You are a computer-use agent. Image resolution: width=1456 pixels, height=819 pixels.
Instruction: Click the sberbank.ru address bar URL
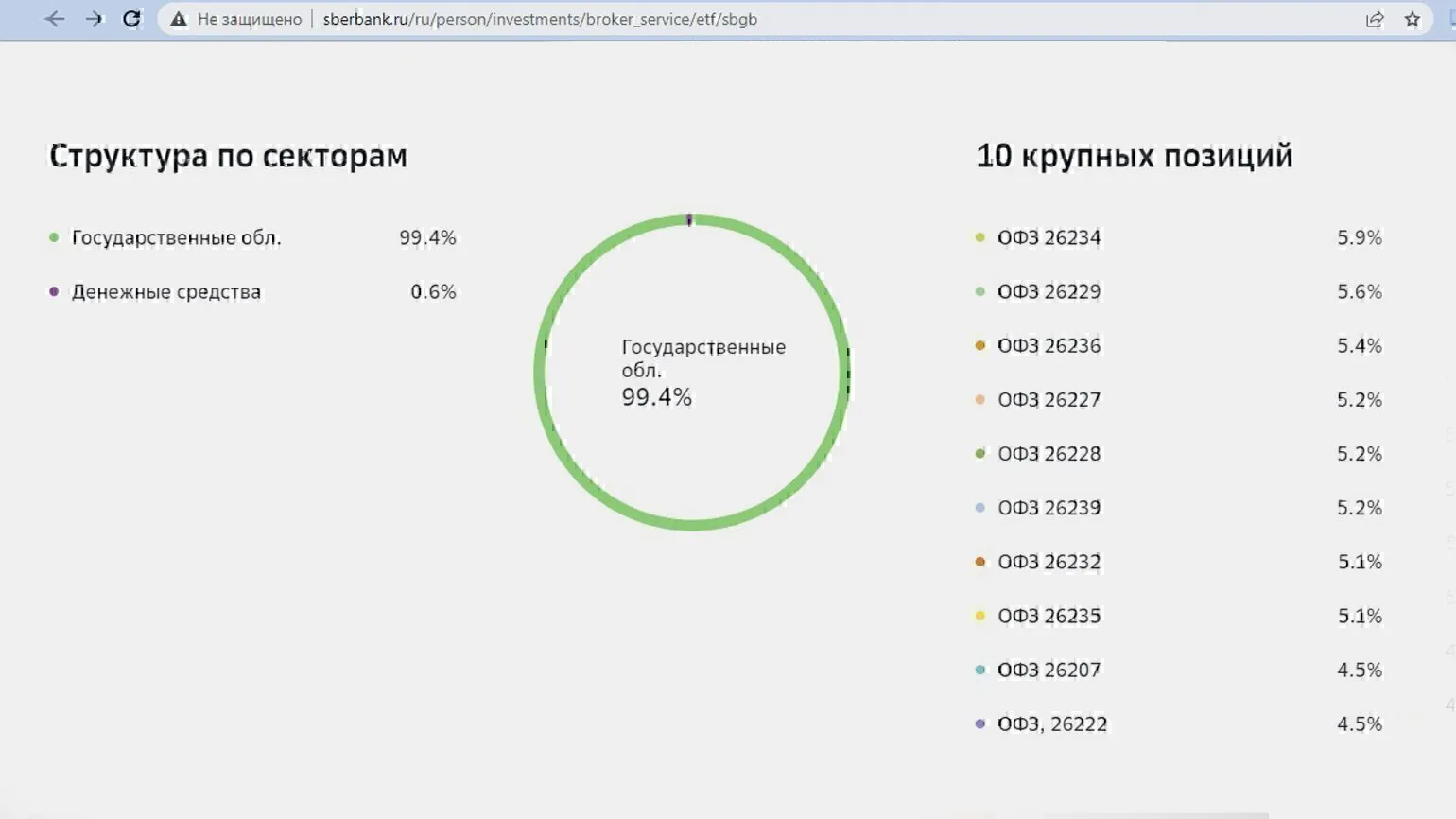tap(539, 19)
